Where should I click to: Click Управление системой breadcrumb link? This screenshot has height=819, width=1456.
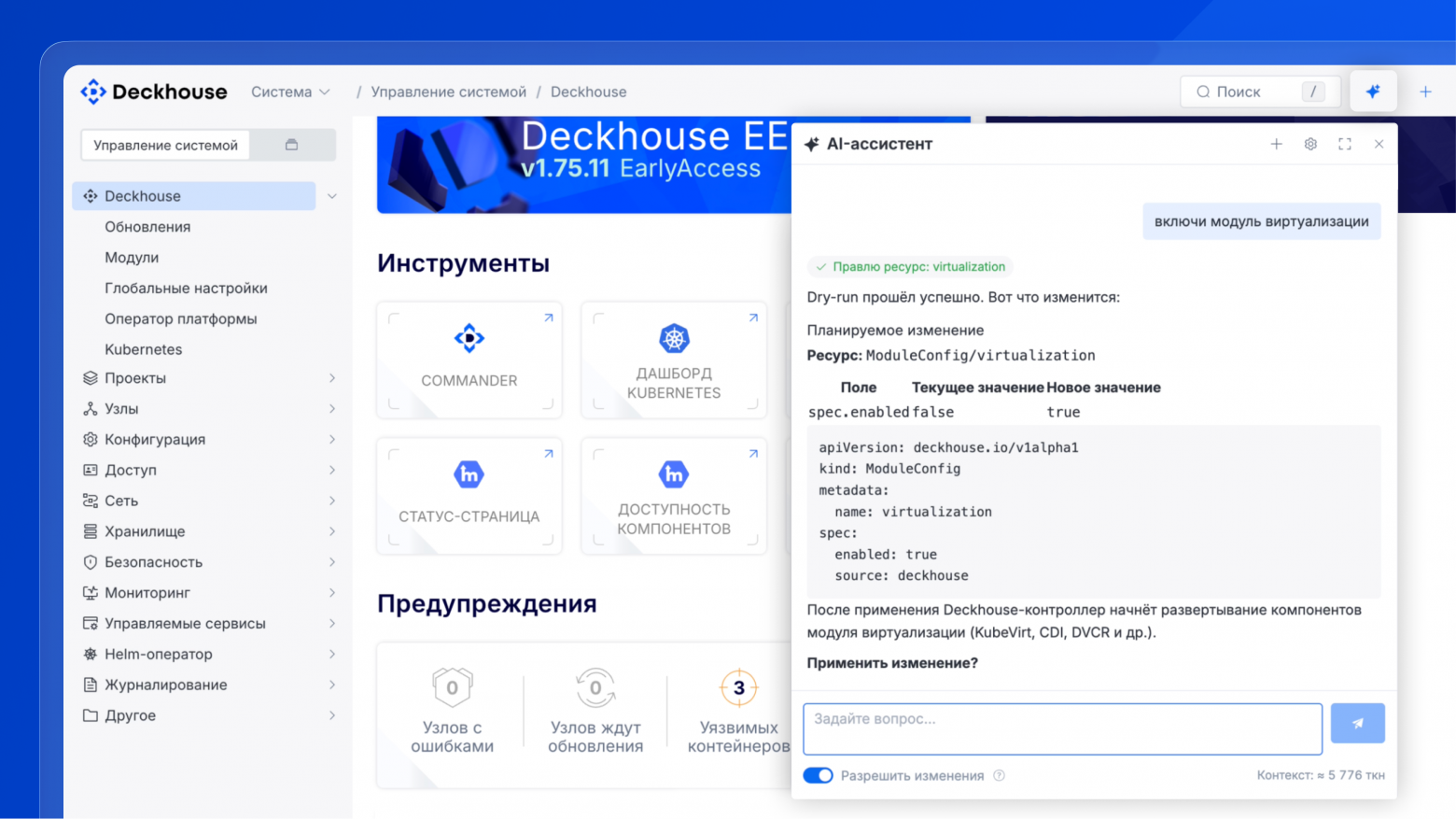(449, 92)
